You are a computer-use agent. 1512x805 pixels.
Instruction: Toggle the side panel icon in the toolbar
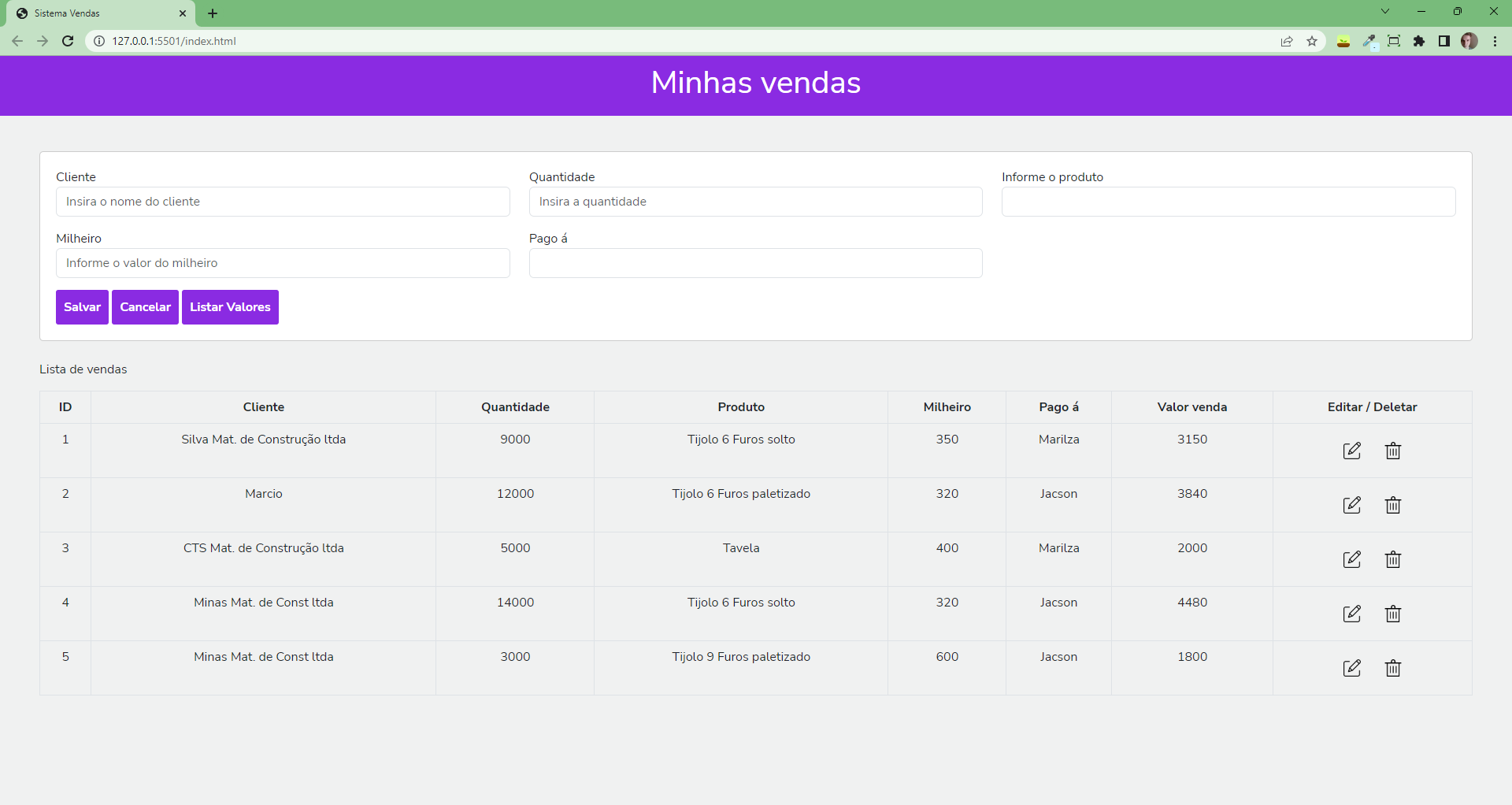point(1444,41)
